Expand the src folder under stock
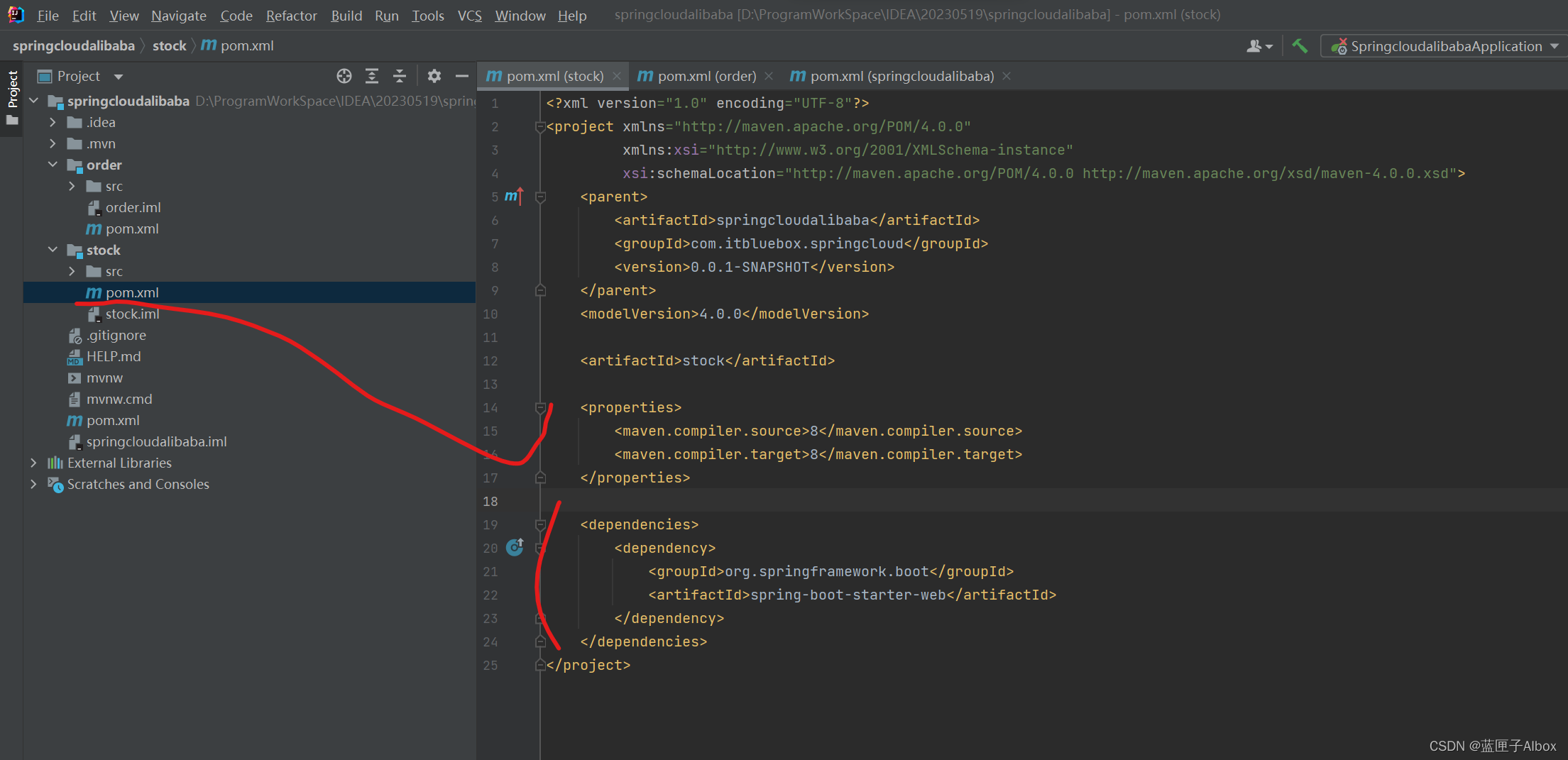The image size is (1568, 760). [x=72, y=271]
